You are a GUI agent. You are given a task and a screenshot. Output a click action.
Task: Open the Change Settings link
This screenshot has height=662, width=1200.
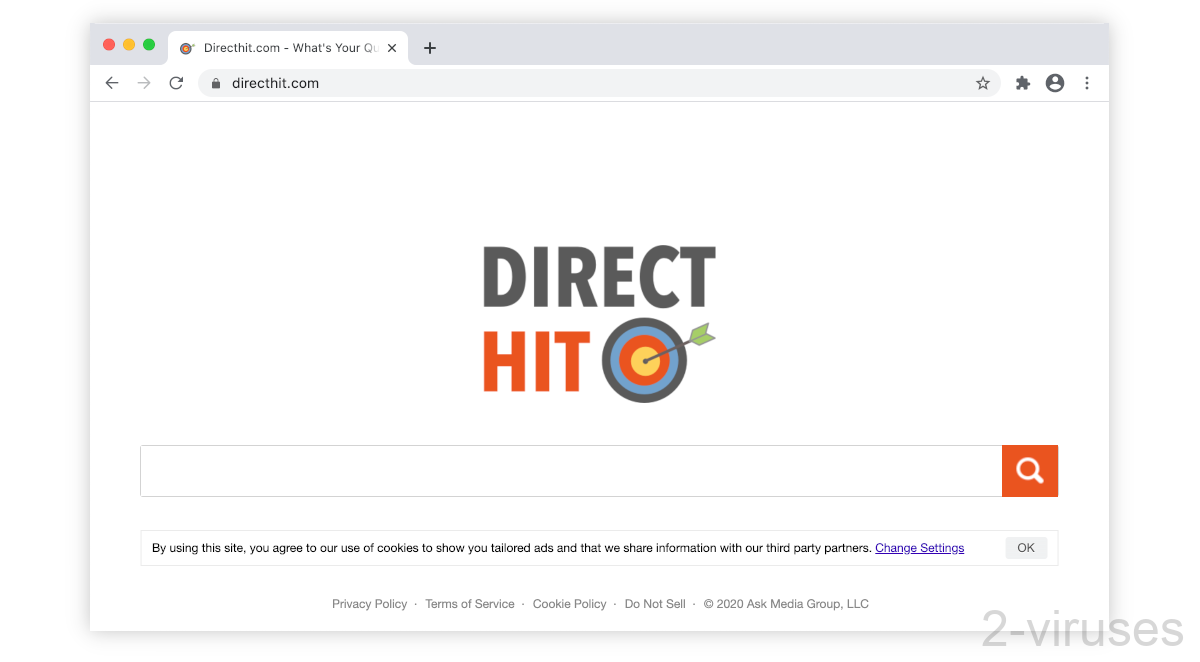click(919, 547)
